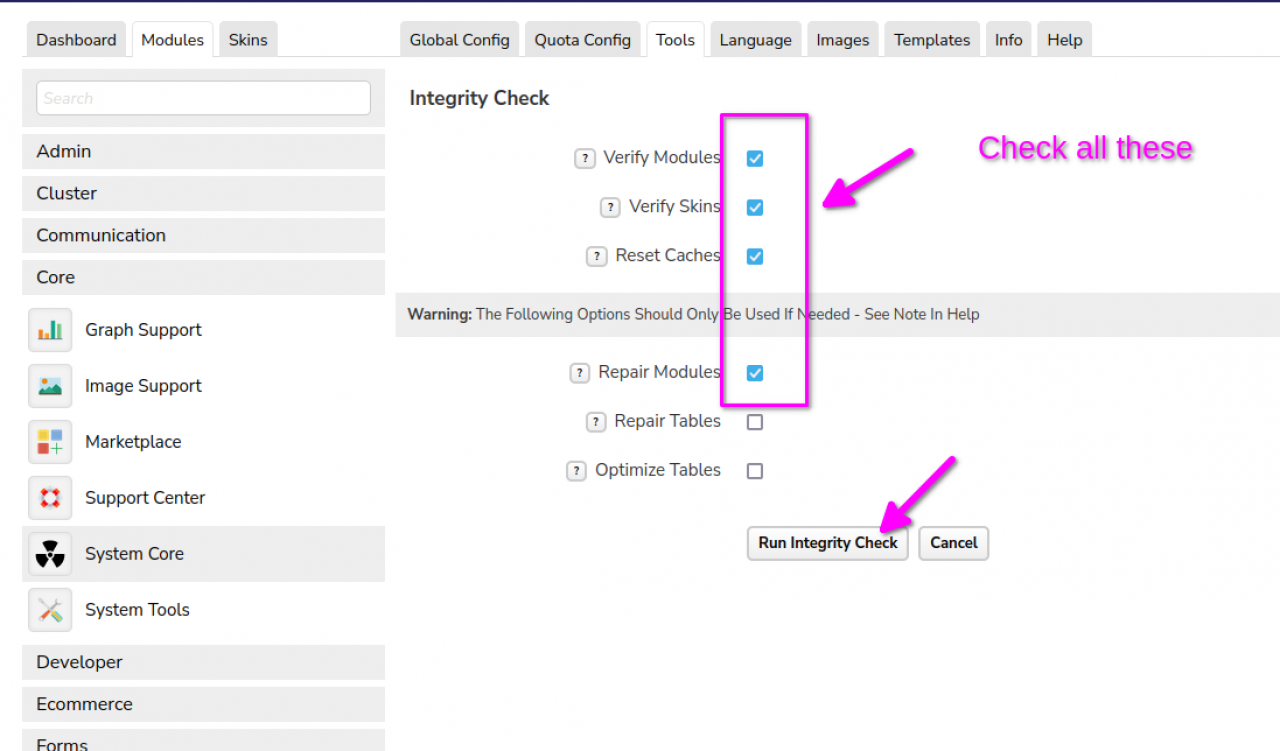
Task: Enable the Repair Tables checkbox
Action: point(755,422)
